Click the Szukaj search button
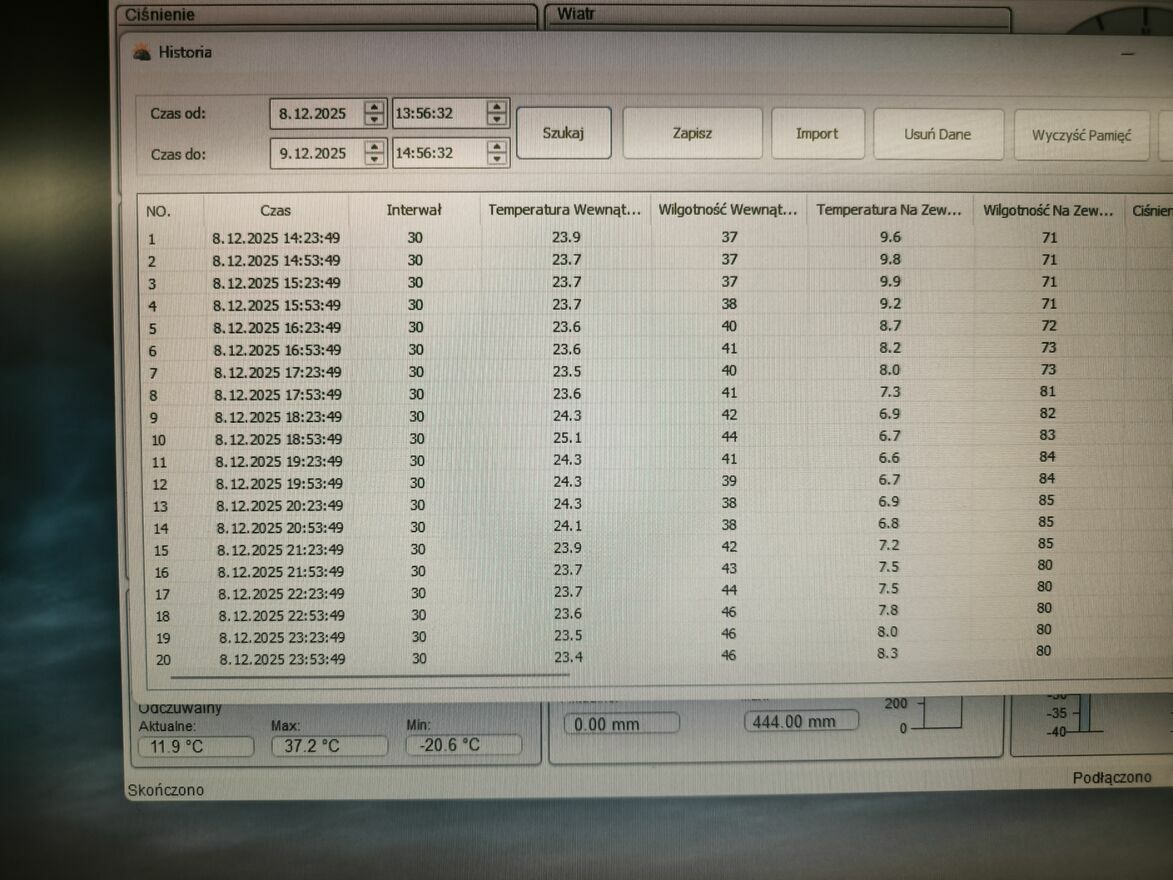 563,133
